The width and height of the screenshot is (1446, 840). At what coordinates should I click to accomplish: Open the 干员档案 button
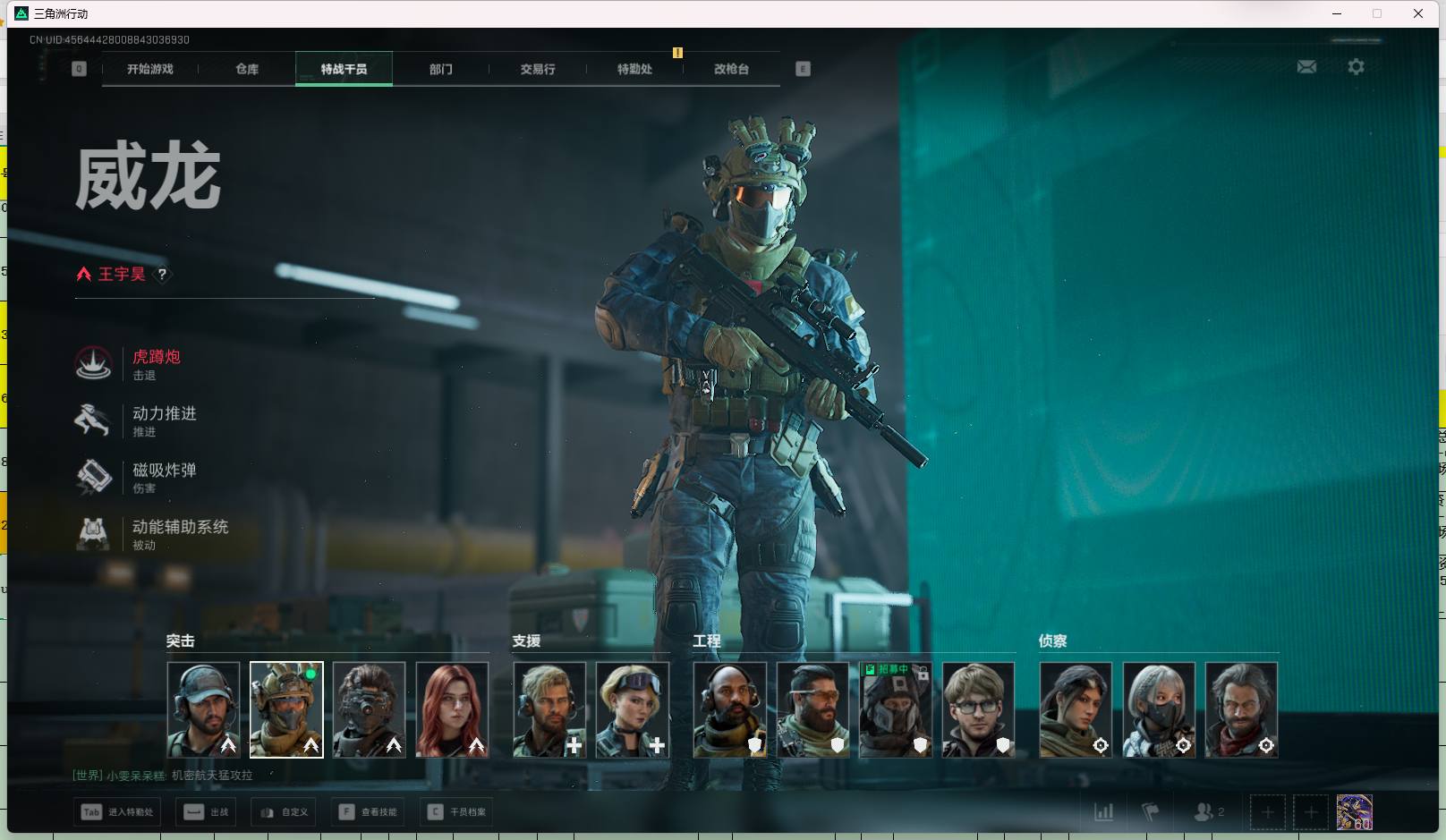[457, 812]
